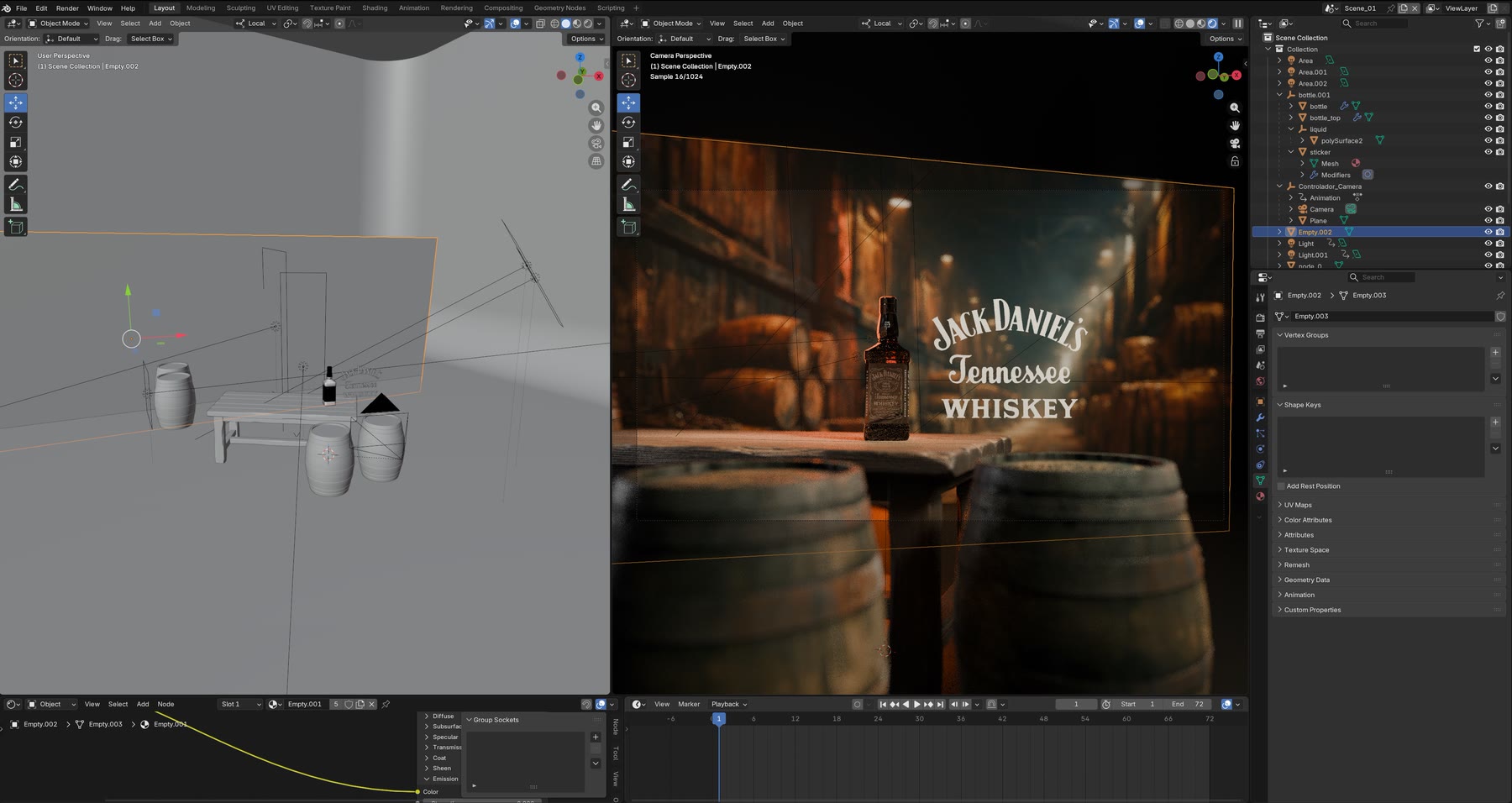Jump to the timeline start frame

[883, 705]
